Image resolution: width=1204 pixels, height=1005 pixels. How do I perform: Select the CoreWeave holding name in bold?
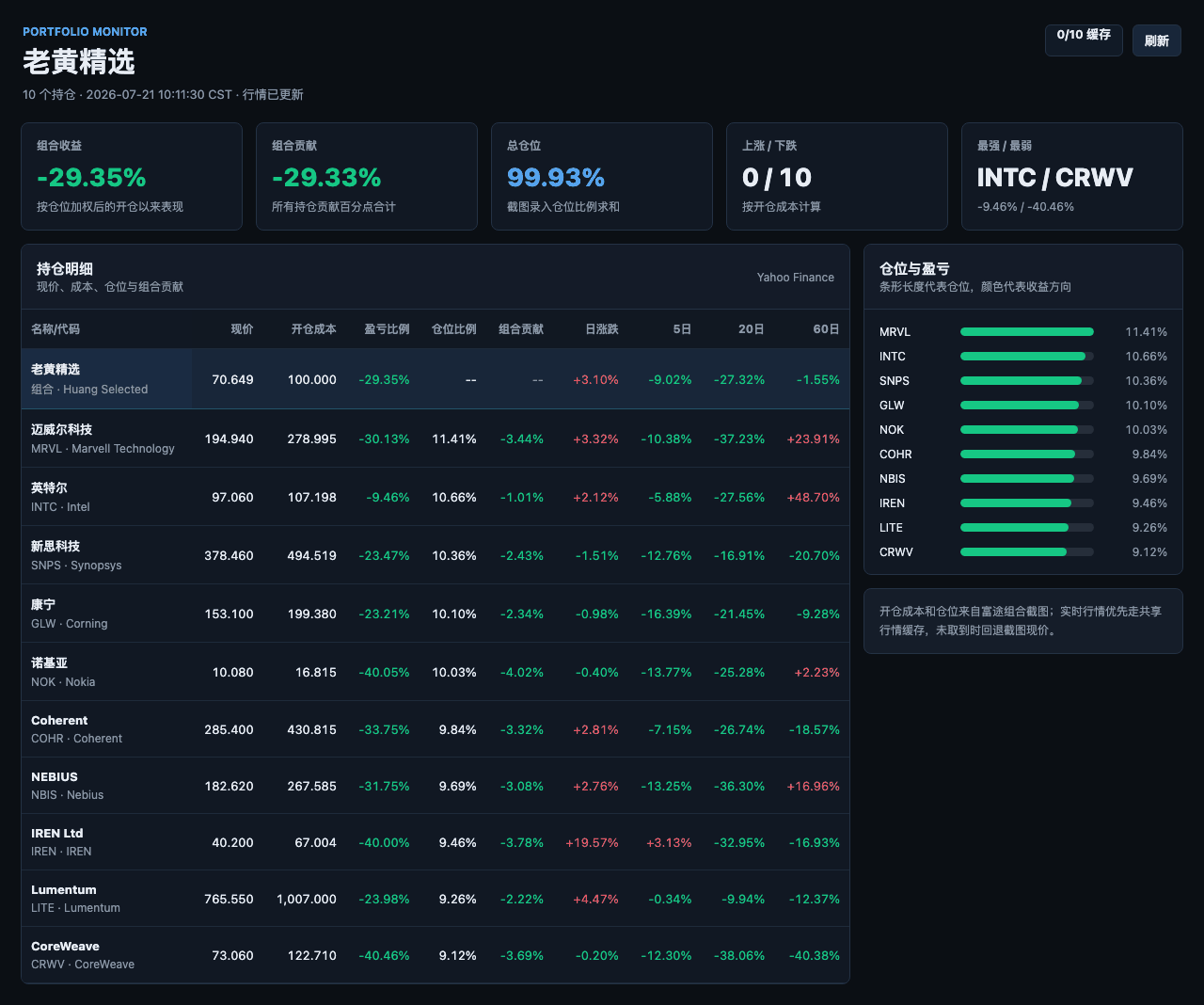[x=65, y=947]
